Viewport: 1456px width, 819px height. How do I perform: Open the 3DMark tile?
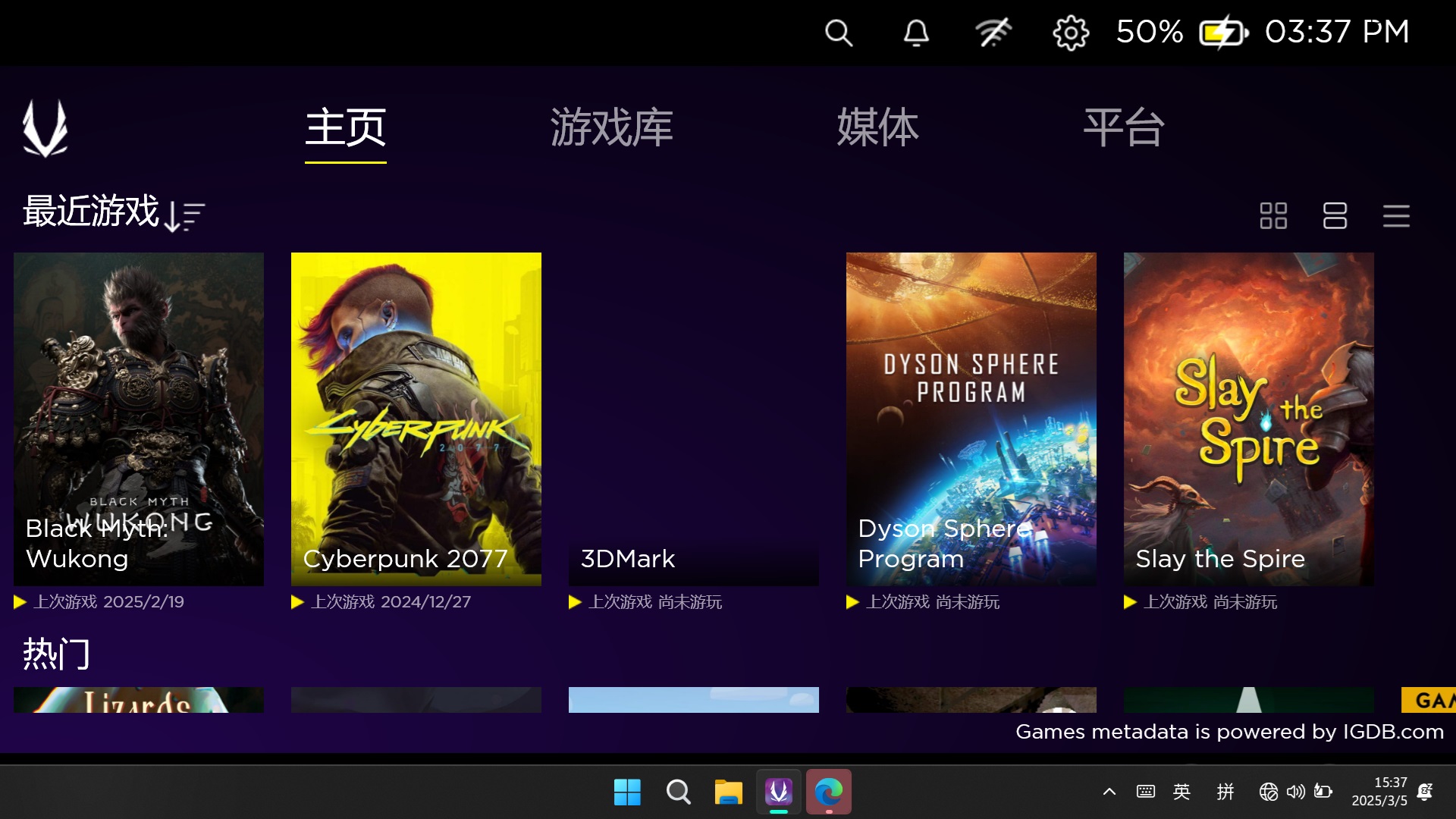(x=694, y=419)
